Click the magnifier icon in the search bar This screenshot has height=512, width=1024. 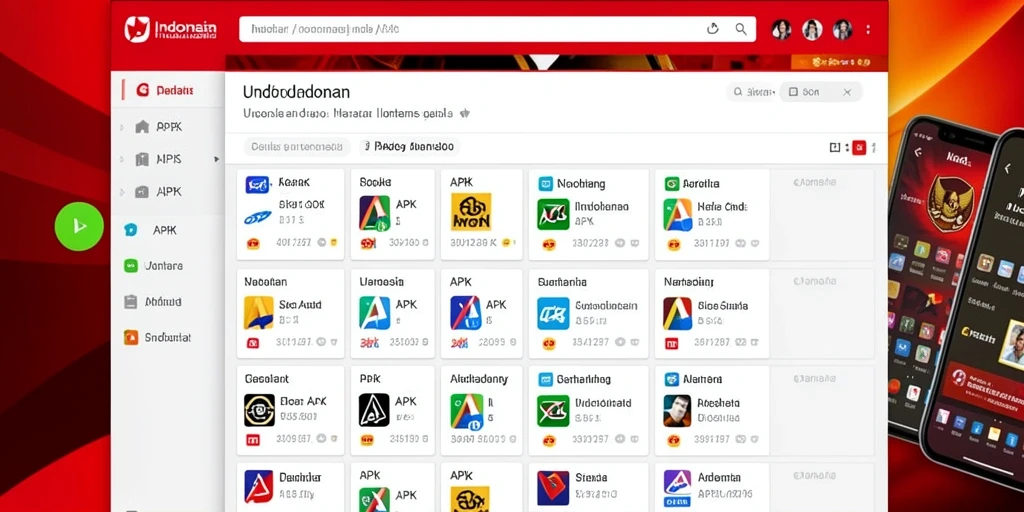(x=741, y=29)
